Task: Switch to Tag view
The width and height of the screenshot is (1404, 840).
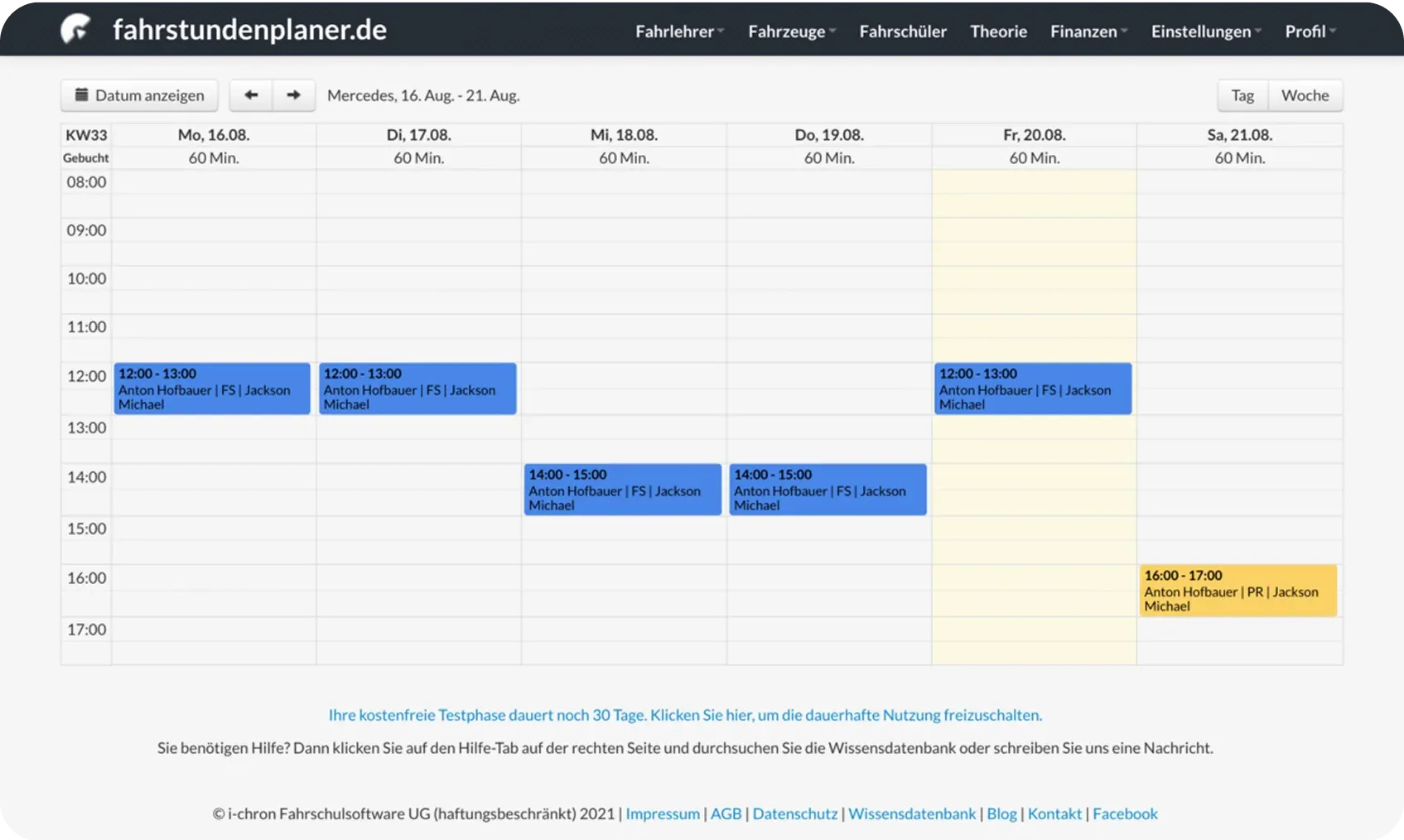Action: coord(1242,95)
